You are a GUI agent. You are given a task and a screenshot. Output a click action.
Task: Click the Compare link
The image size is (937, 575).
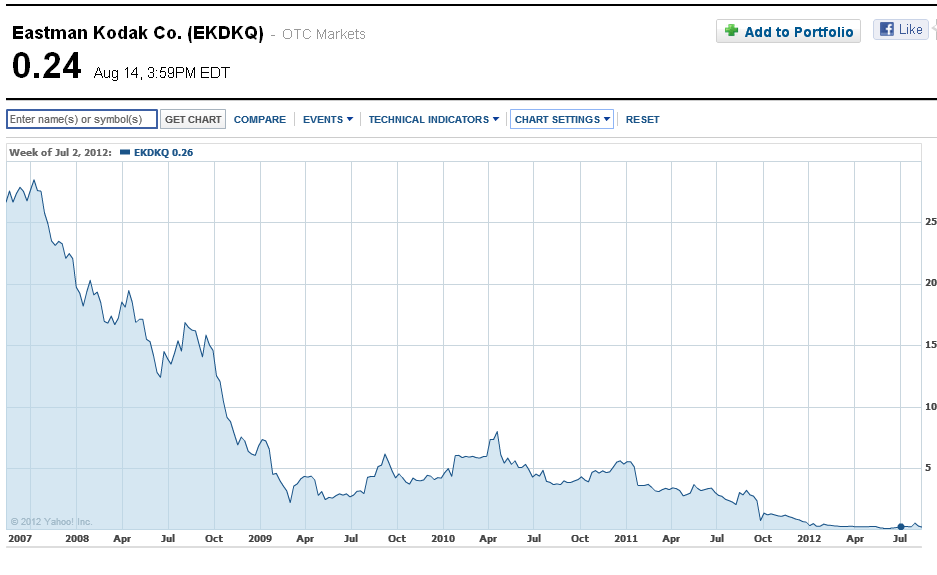[x=259, y=120]
